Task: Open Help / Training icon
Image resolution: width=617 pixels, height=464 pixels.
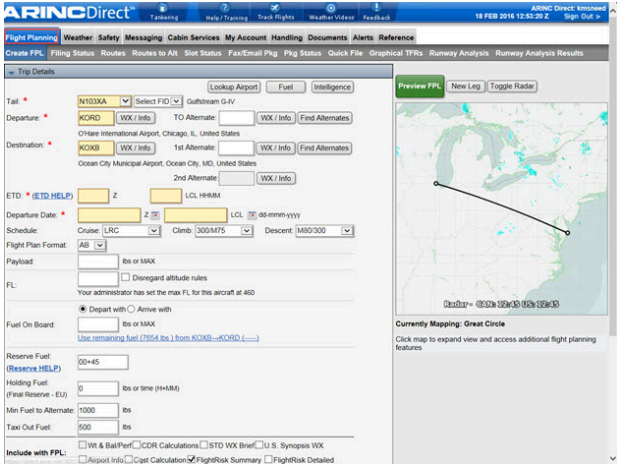Action: 226,12
